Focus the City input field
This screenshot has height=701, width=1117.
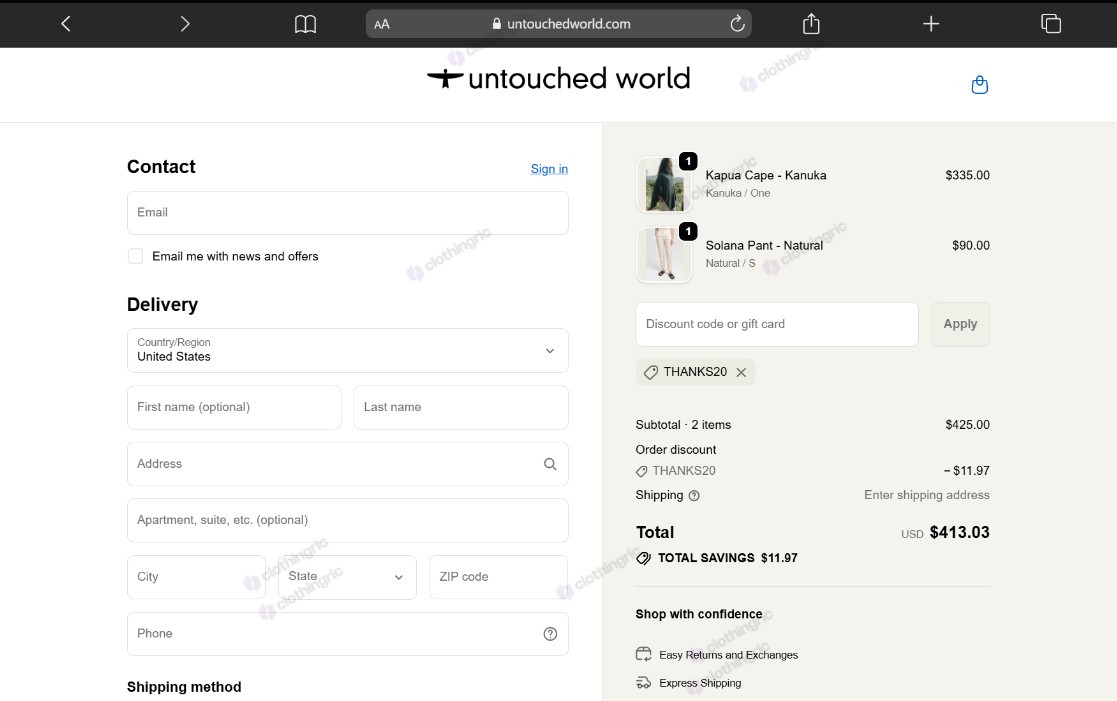[197, 577]
